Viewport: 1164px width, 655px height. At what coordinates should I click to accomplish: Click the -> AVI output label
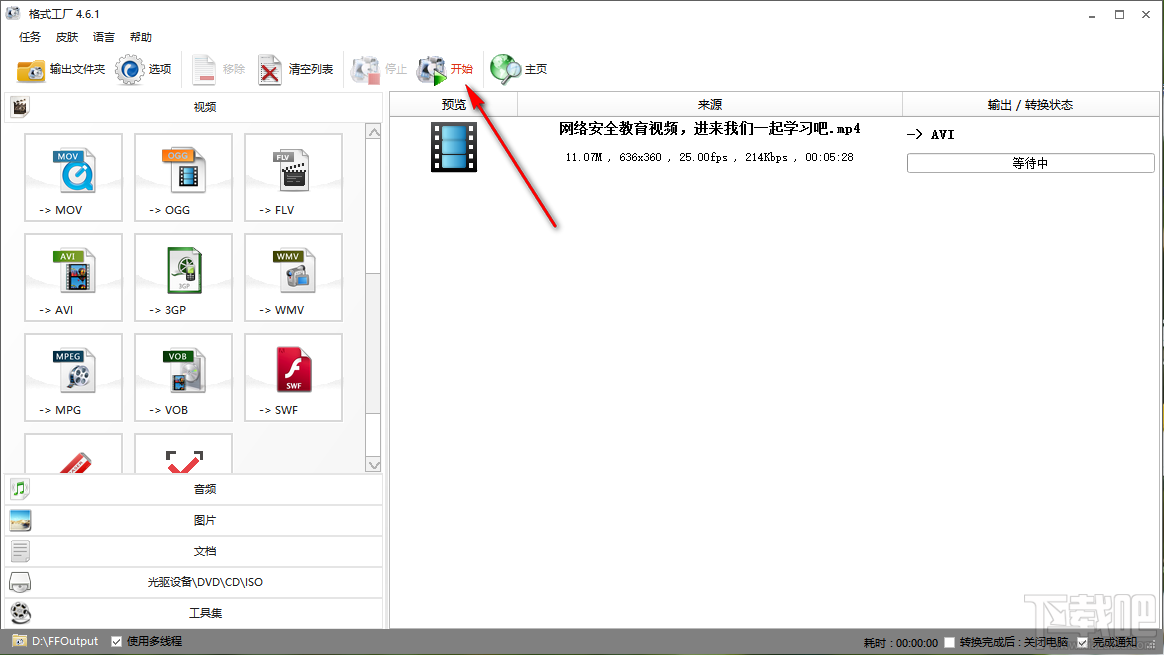(931, 134)
